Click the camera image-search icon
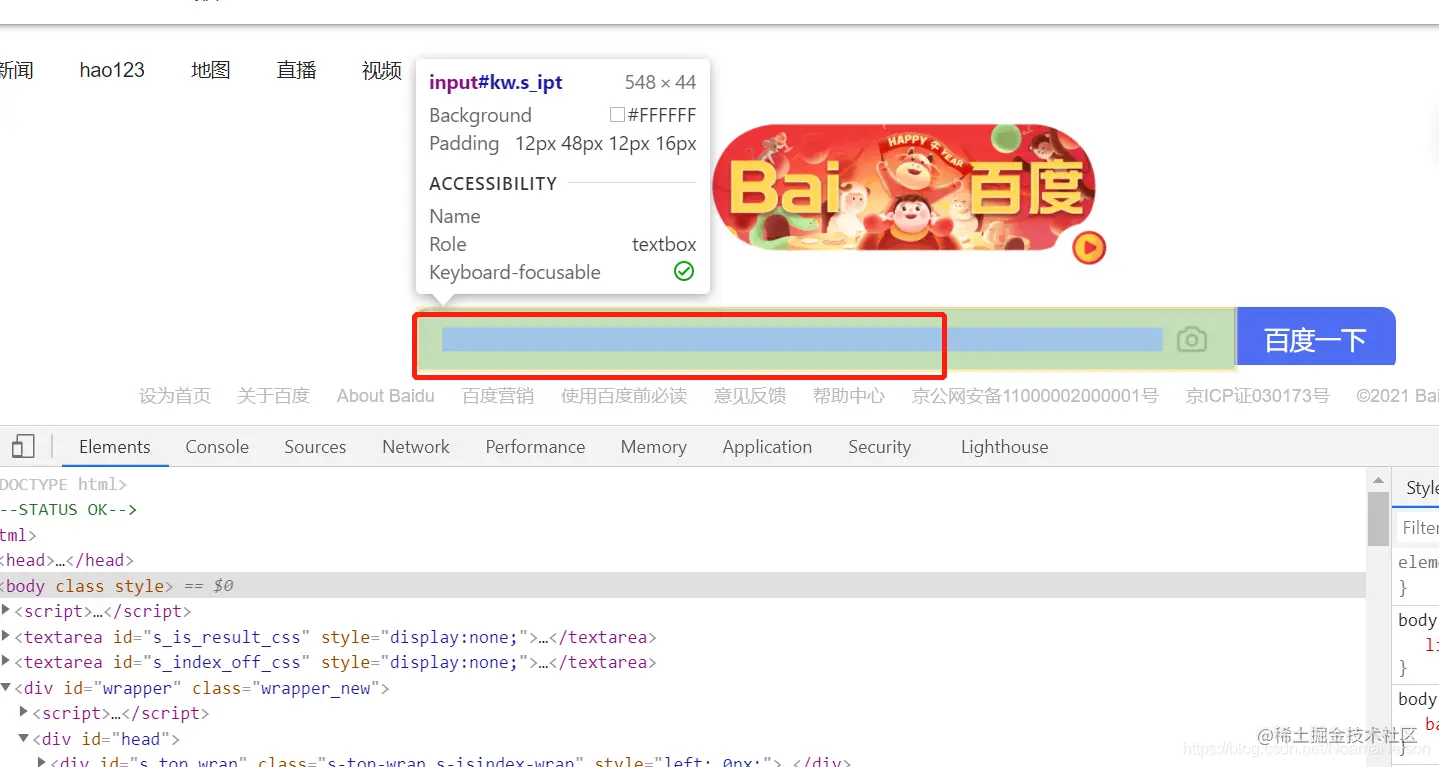Screen dimensions: 1439x767 click(1191, 340)
